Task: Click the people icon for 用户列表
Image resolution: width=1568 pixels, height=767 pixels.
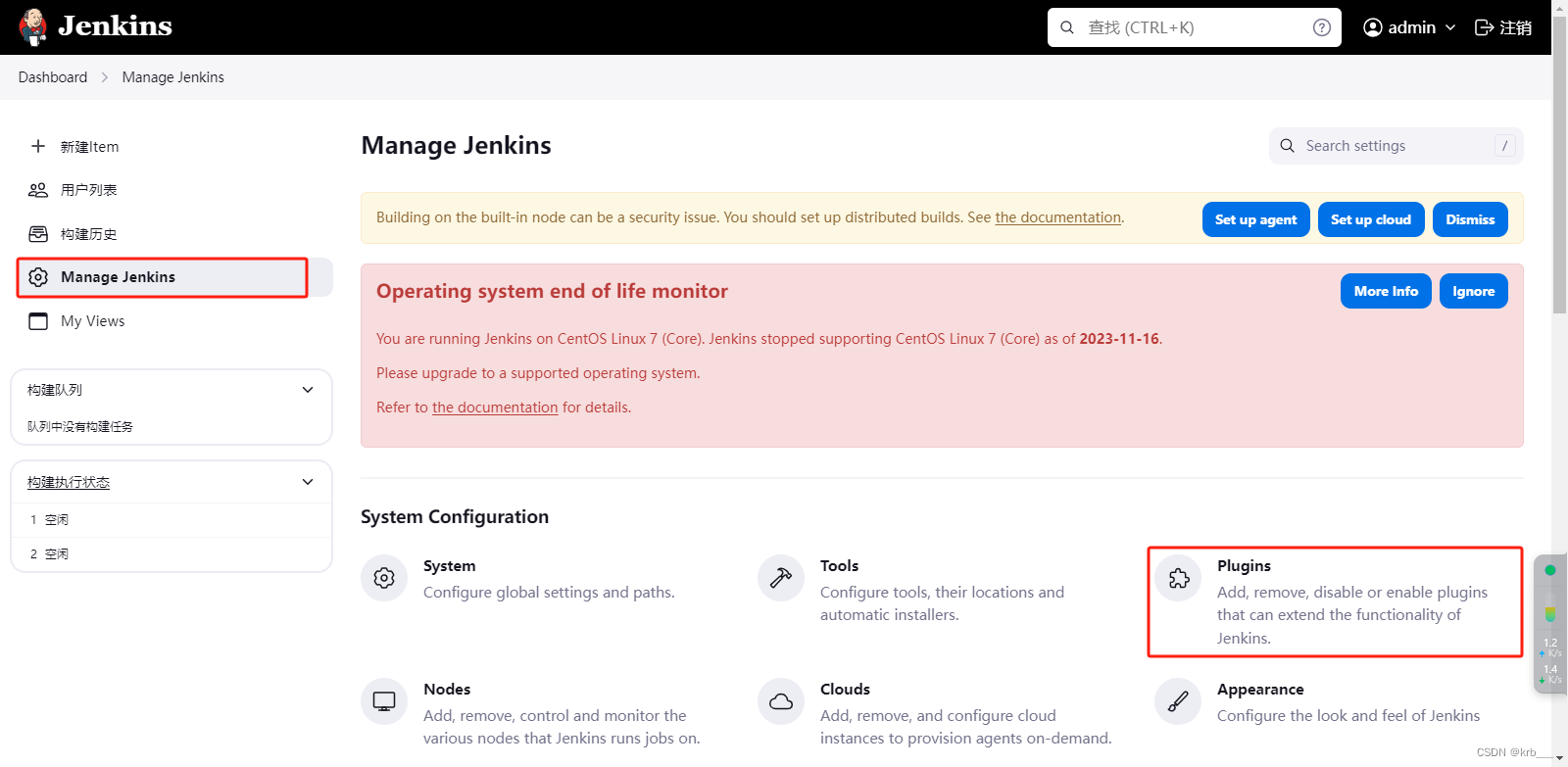Action: [x=38, y=190]
